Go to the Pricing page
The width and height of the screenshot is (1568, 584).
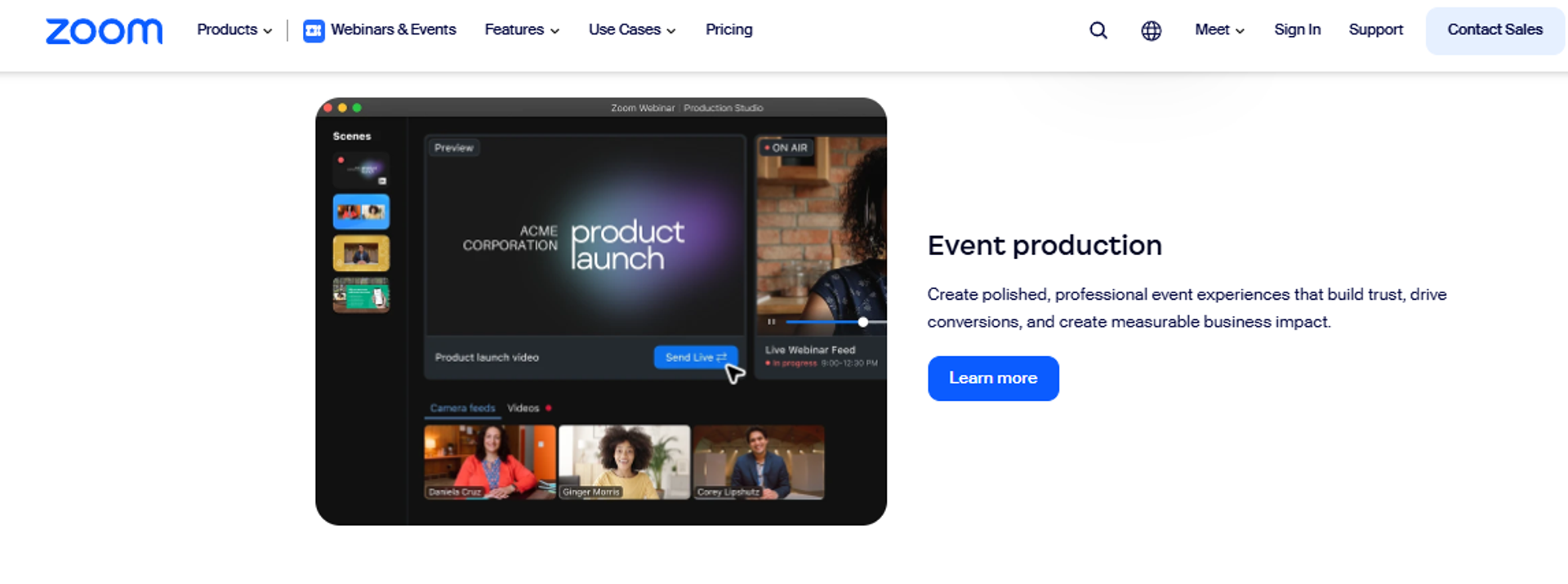[x=729, y=29]
